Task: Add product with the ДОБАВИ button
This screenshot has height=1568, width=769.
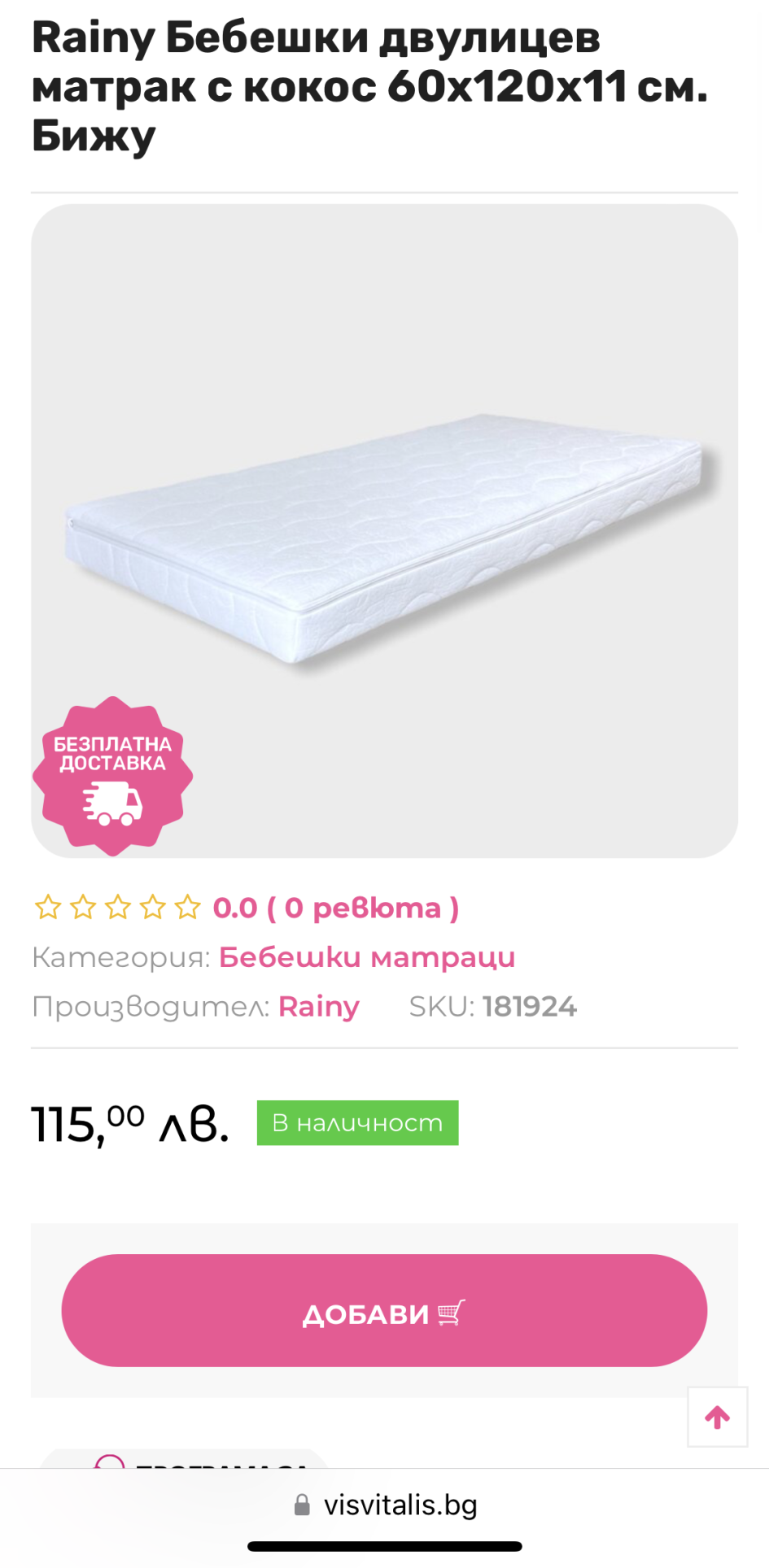Action: pyautogui.click(x=384, y=1310)
